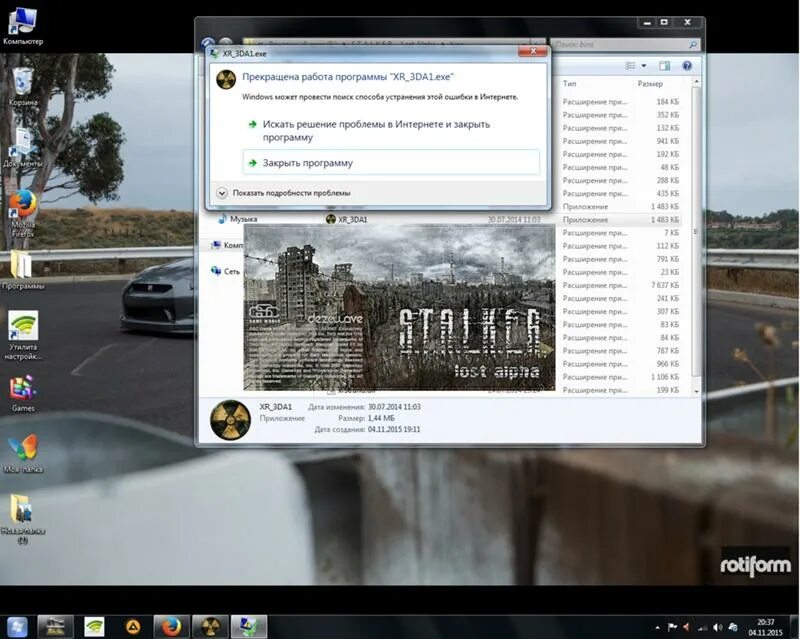
Task: Open the Action Center flag tray icon
Action: pos(672,627)
